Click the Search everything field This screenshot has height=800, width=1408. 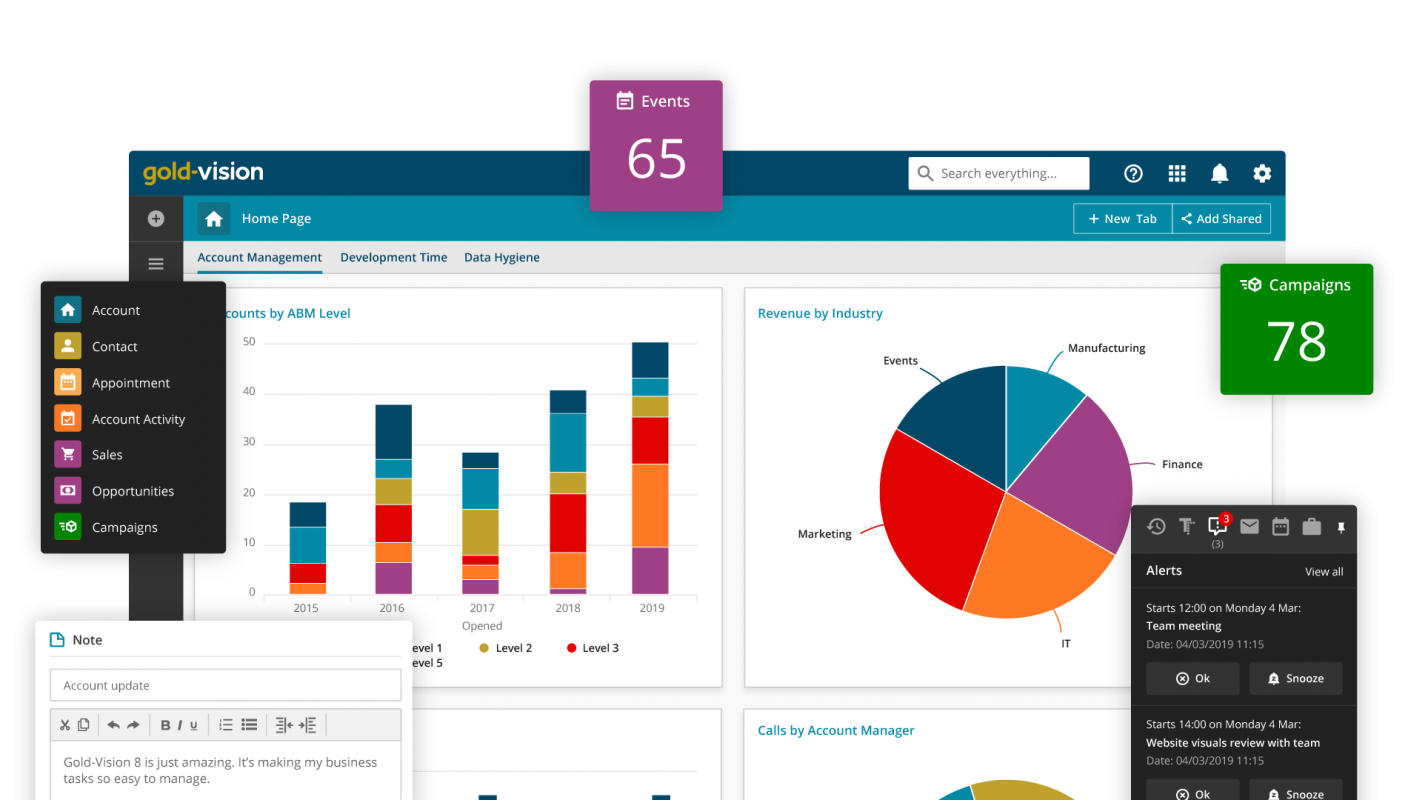pyautogui.click(x=999, y=173)
